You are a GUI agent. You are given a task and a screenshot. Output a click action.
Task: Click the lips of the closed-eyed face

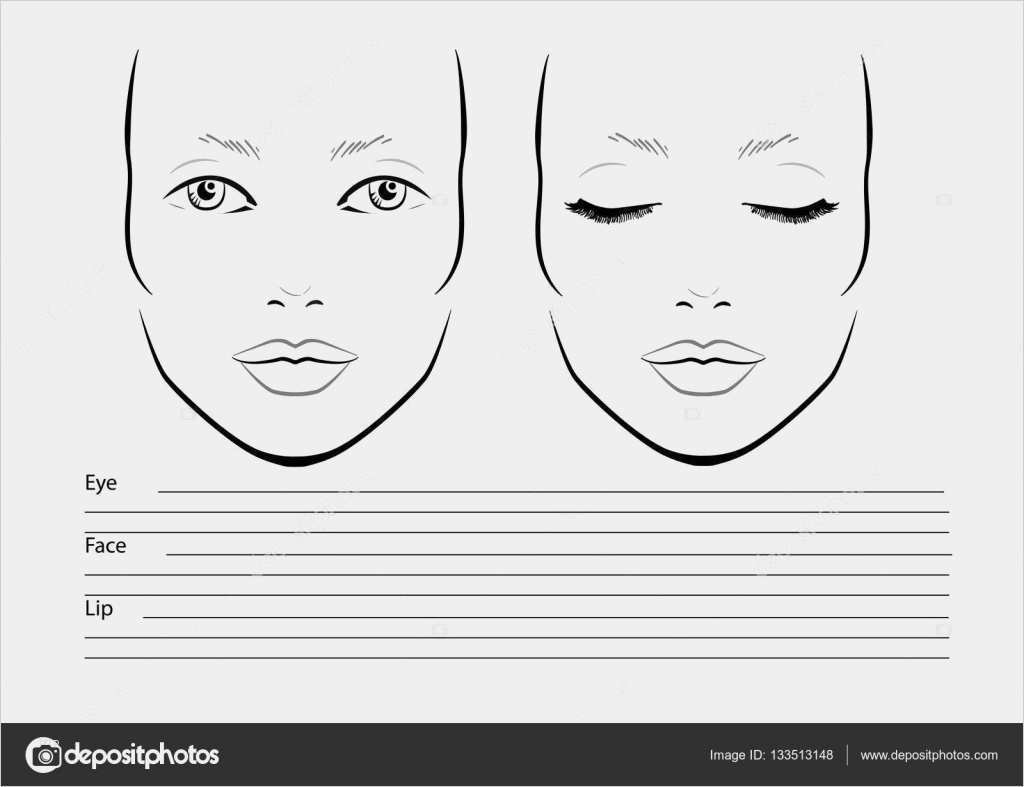coord(703,365)
